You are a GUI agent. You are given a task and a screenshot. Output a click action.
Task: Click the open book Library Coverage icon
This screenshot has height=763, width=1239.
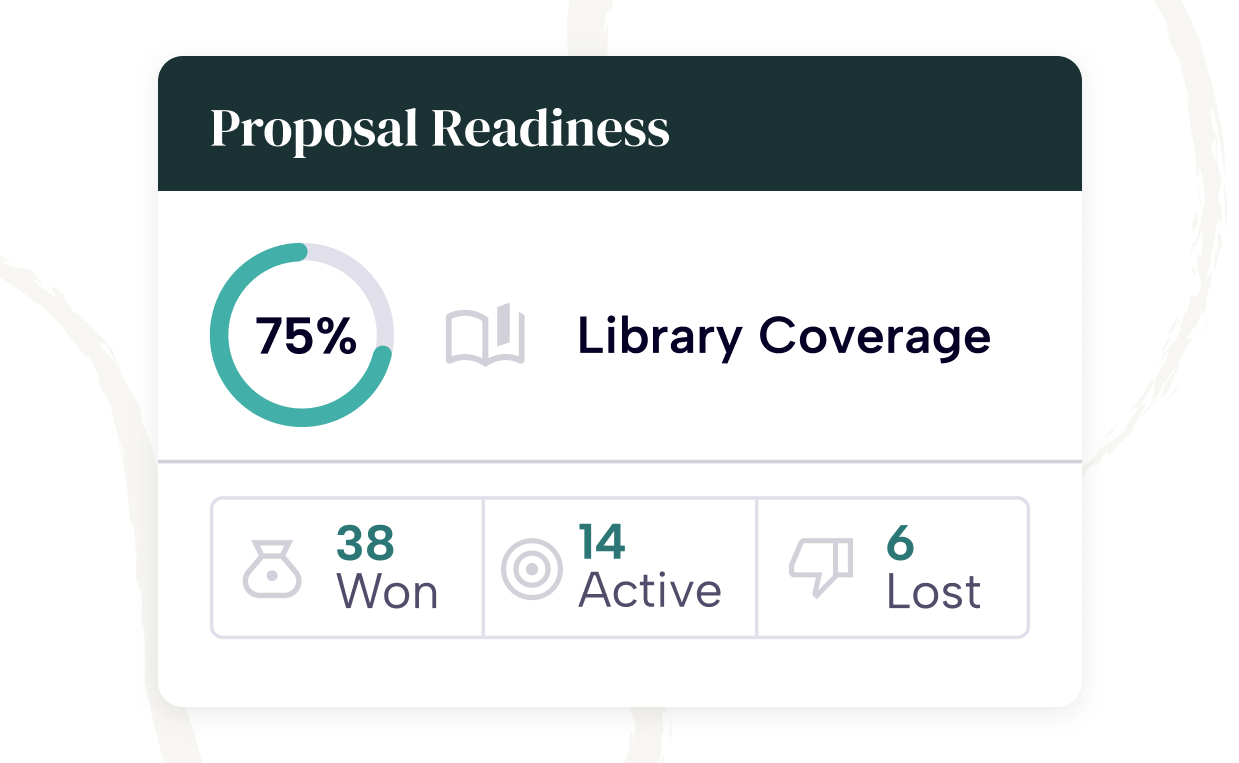pos(485,334)
